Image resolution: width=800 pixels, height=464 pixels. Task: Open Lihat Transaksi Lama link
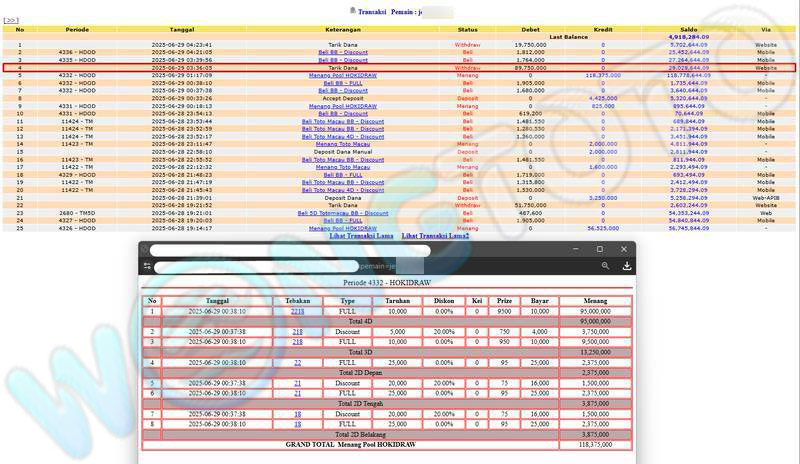pos(361,236)
